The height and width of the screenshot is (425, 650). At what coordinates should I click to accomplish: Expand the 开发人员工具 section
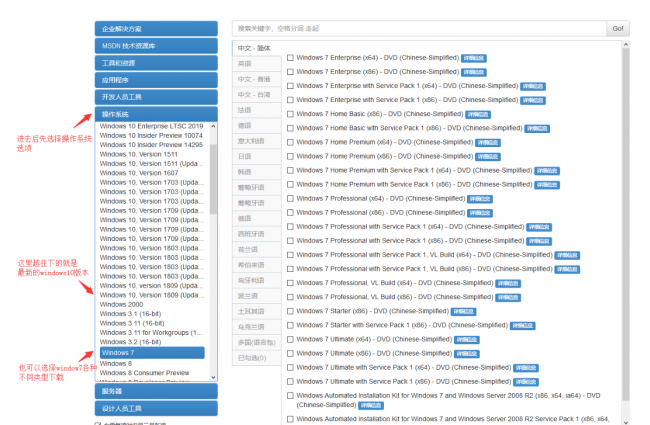156,97
